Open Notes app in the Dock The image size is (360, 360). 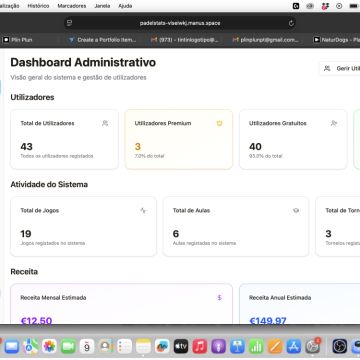pos(143,347)
